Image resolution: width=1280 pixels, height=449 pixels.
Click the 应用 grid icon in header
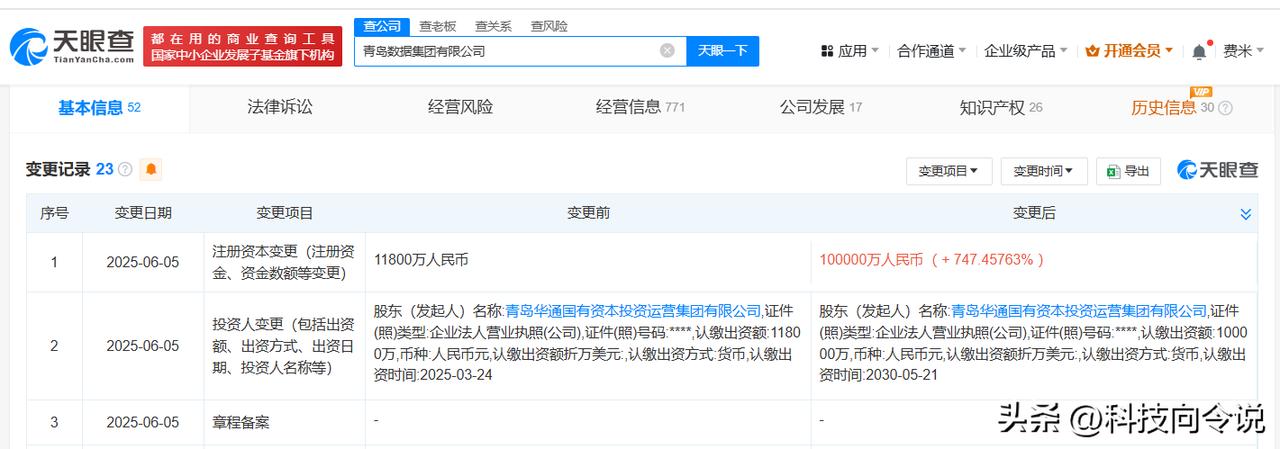(x=827, y=51)
